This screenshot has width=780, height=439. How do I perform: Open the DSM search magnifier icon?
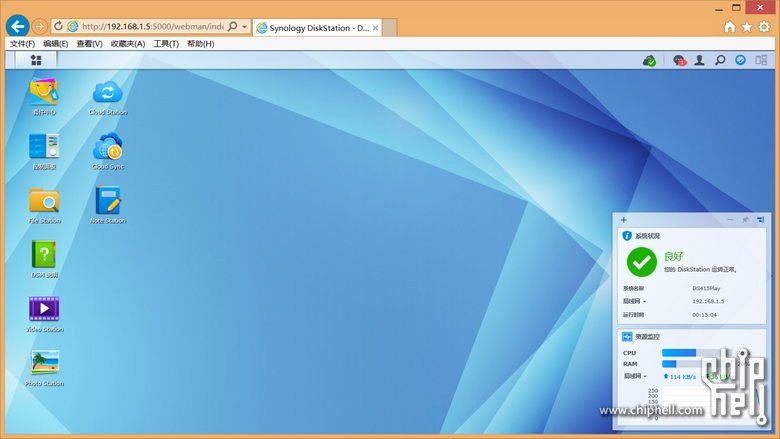[720, 60]
